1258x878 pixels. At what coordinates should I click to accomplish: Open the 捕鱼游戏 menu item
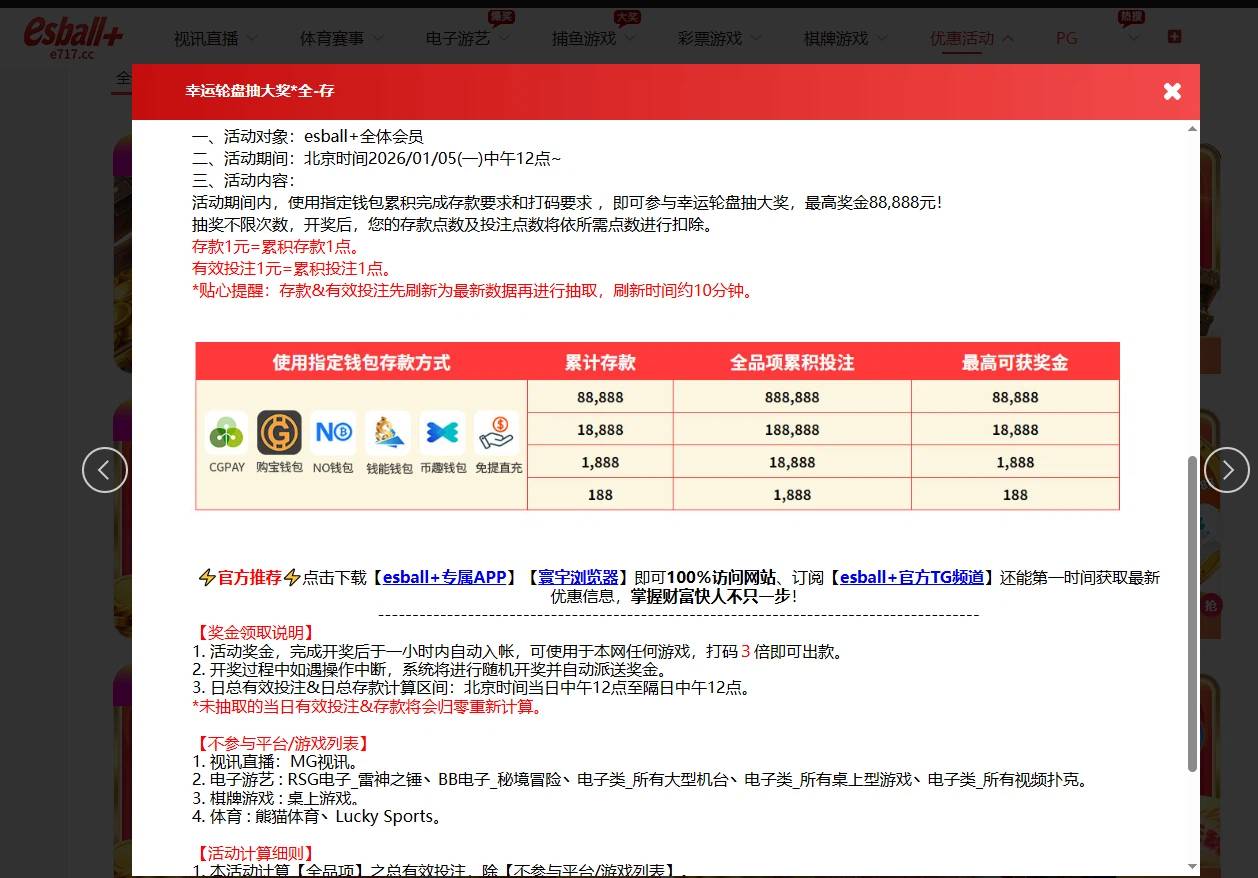[584, 38]
